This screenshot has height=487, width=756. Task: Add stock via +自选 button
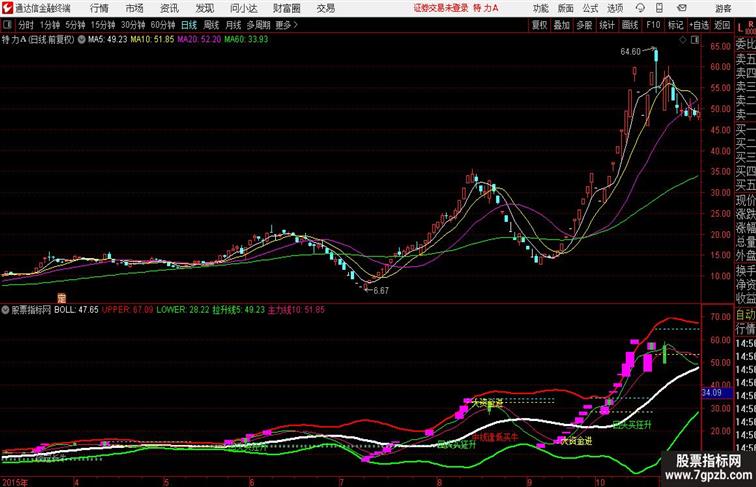[699, 25]
